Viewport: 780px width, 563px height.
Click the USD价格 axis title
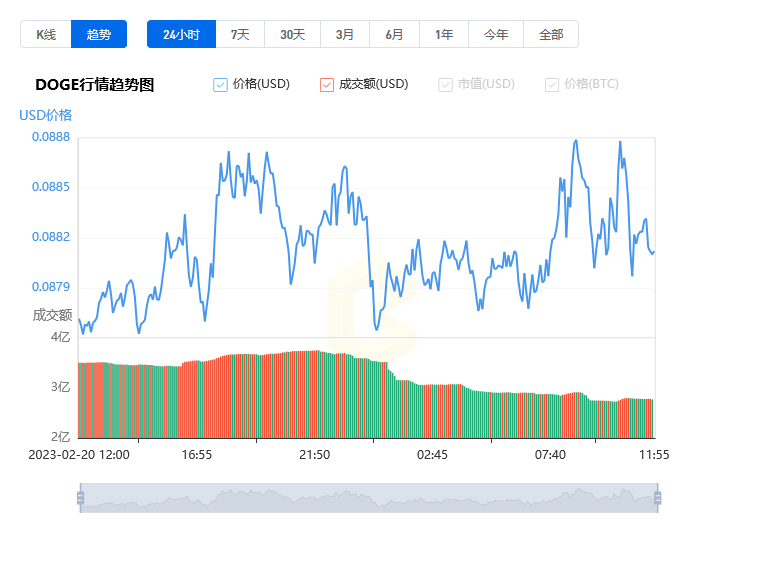click(x=46, y=115)
